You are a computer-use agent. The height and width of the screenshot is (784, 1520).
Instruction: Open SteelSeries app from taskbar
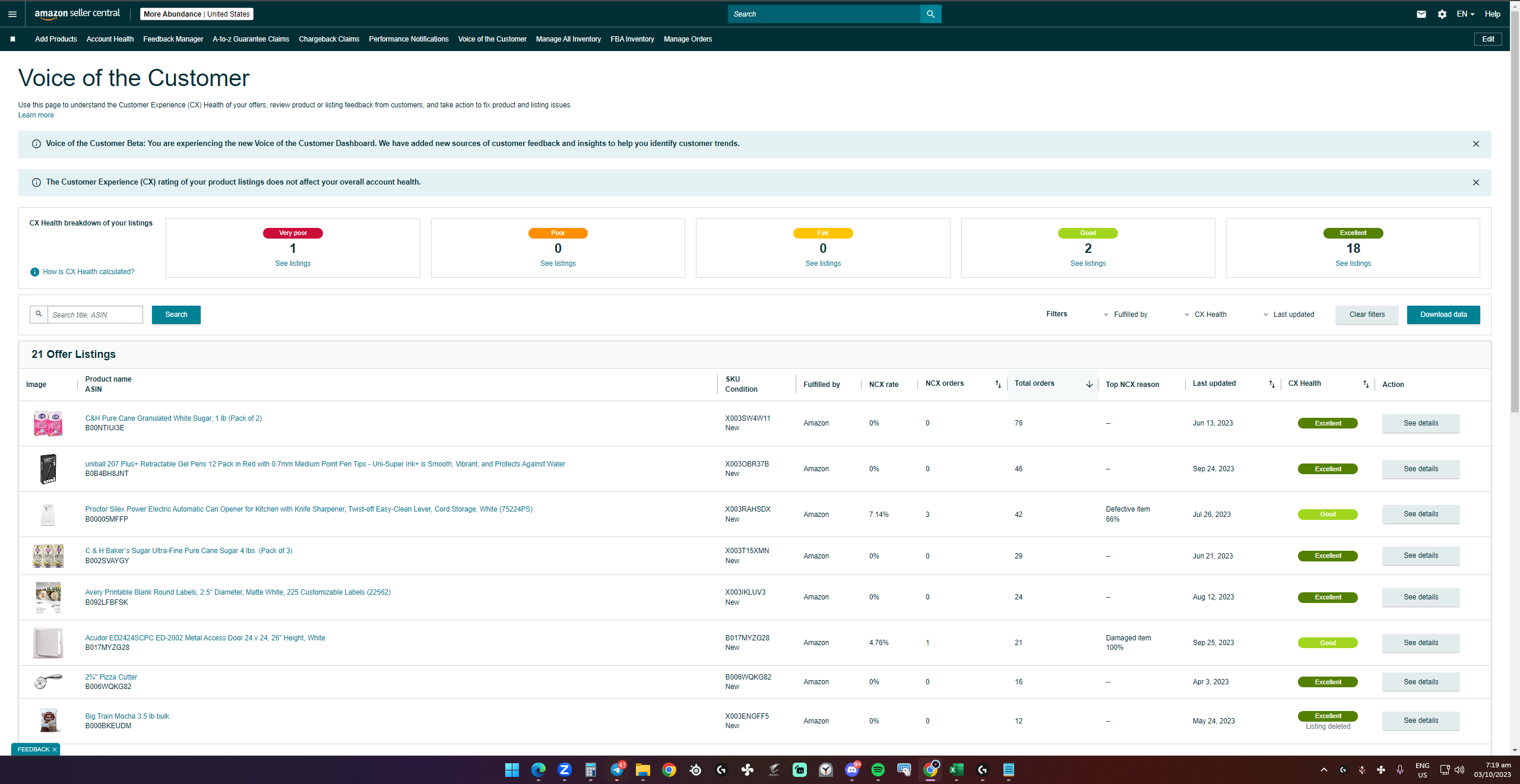tap(695, 770)
